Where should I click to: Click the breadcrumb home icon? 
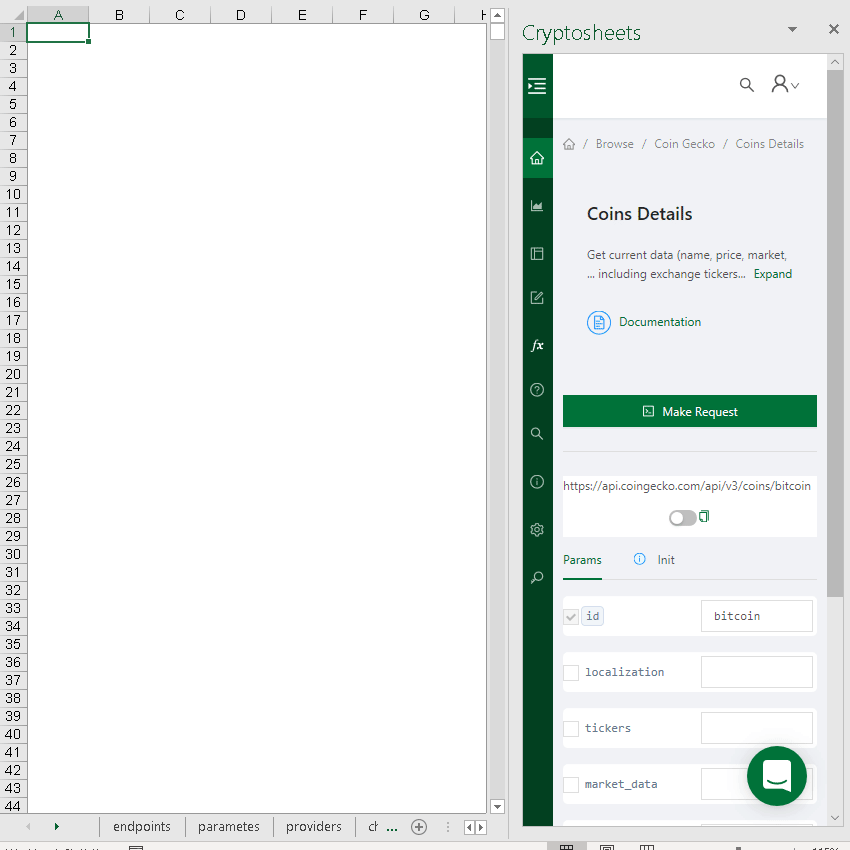569,144
